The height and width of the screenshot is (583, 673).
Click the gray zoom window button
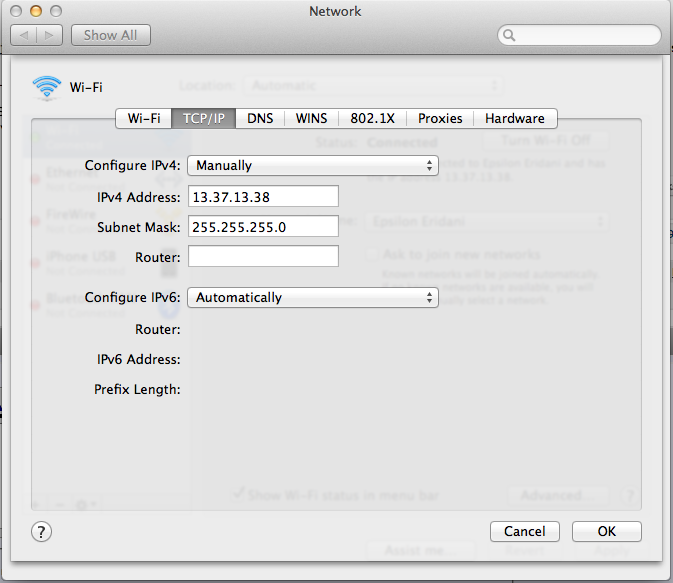(56, 11)
